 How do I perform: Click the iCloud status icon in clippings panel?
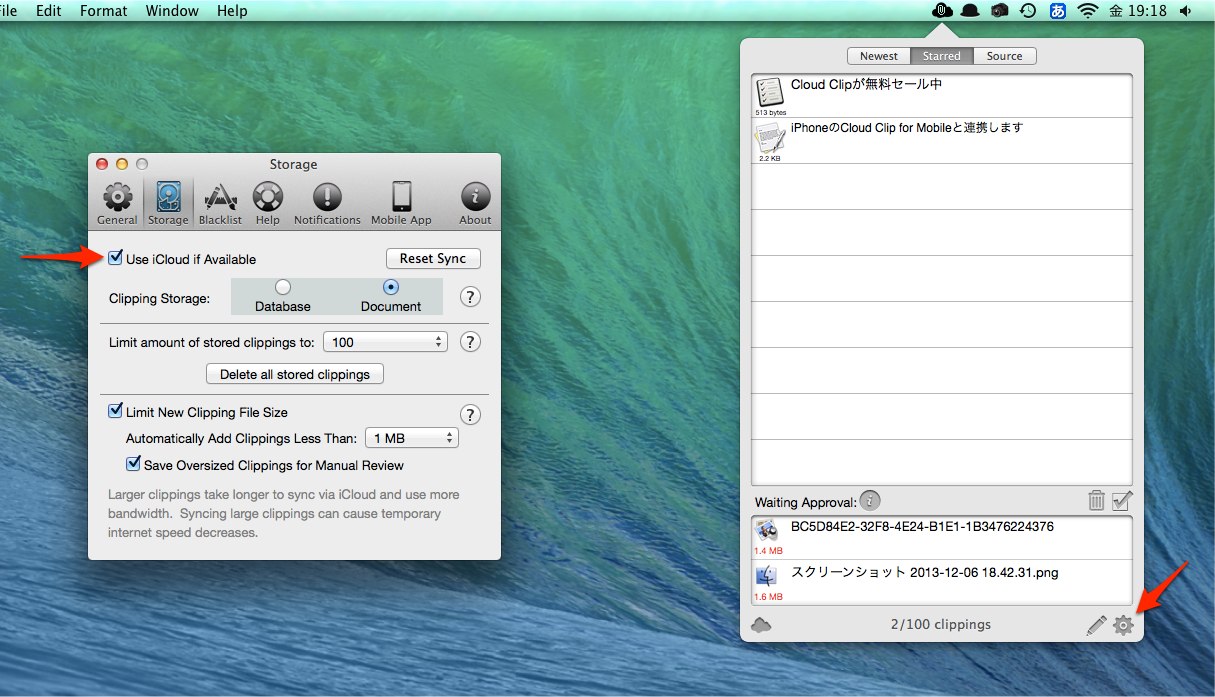click(761, 624)
